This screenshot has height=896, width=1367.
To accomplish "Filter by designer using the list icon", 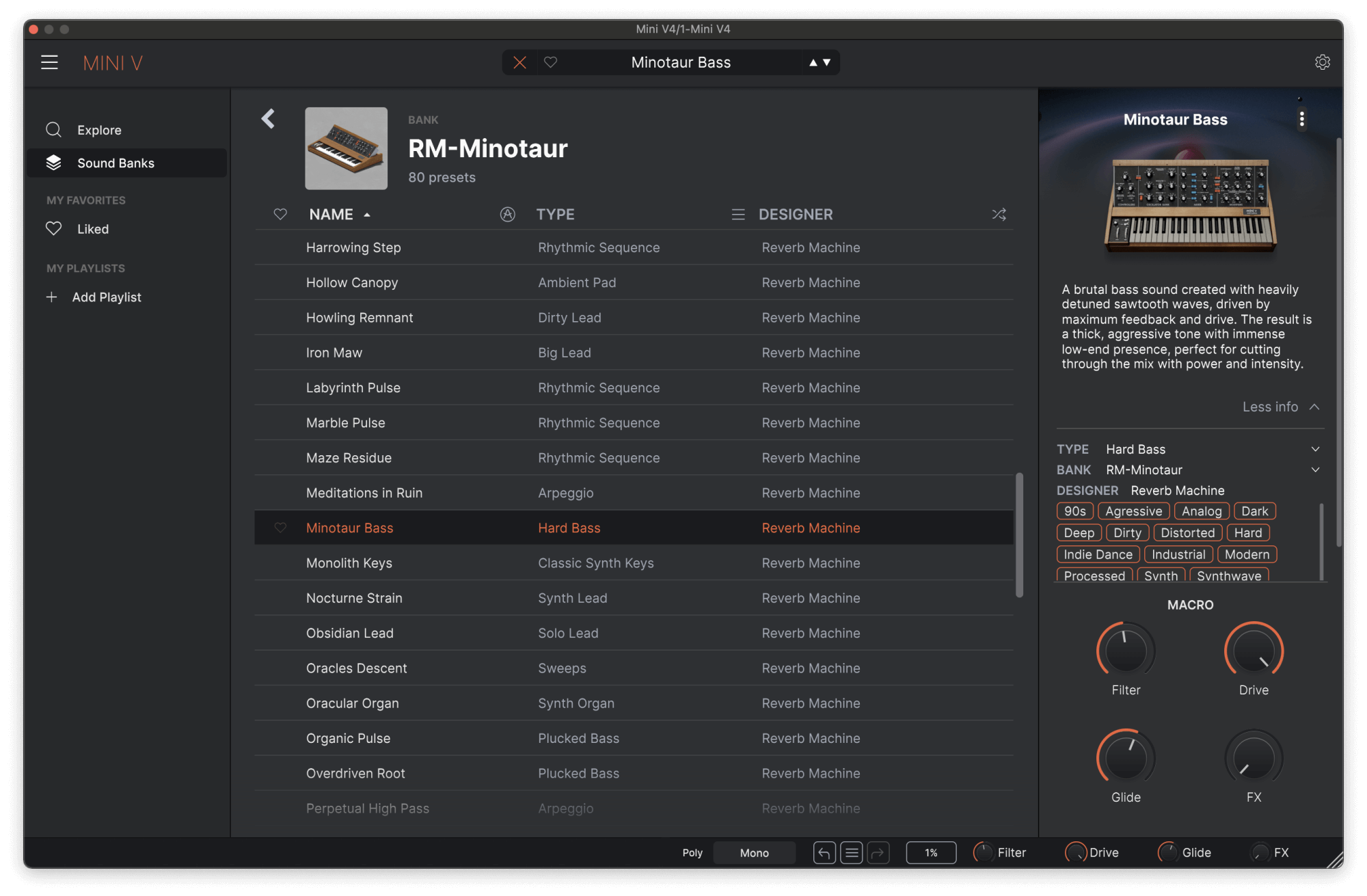I will coord(738,214).
